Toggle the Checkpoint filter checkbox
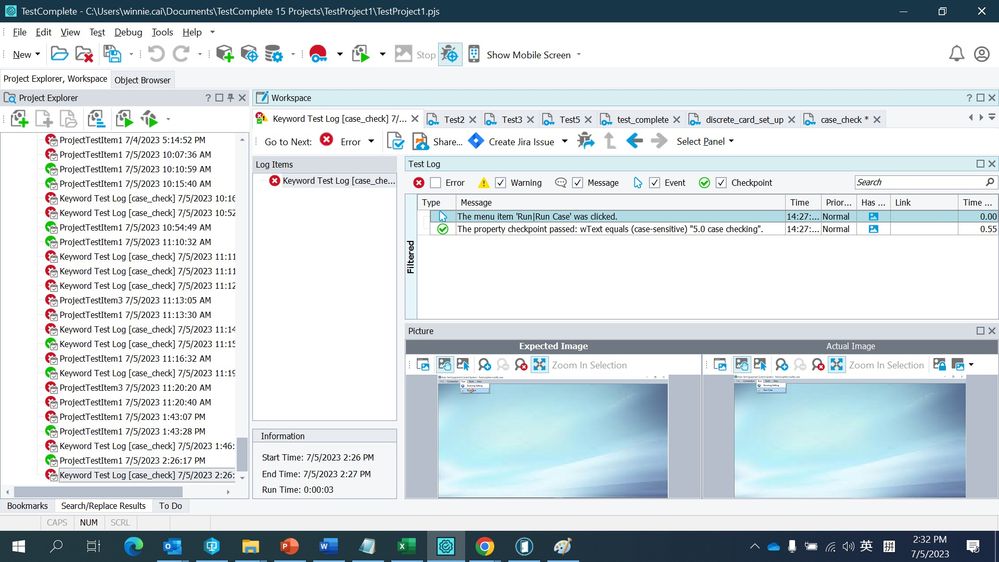The height and width of the screenshot is (562, 999). 721,183
